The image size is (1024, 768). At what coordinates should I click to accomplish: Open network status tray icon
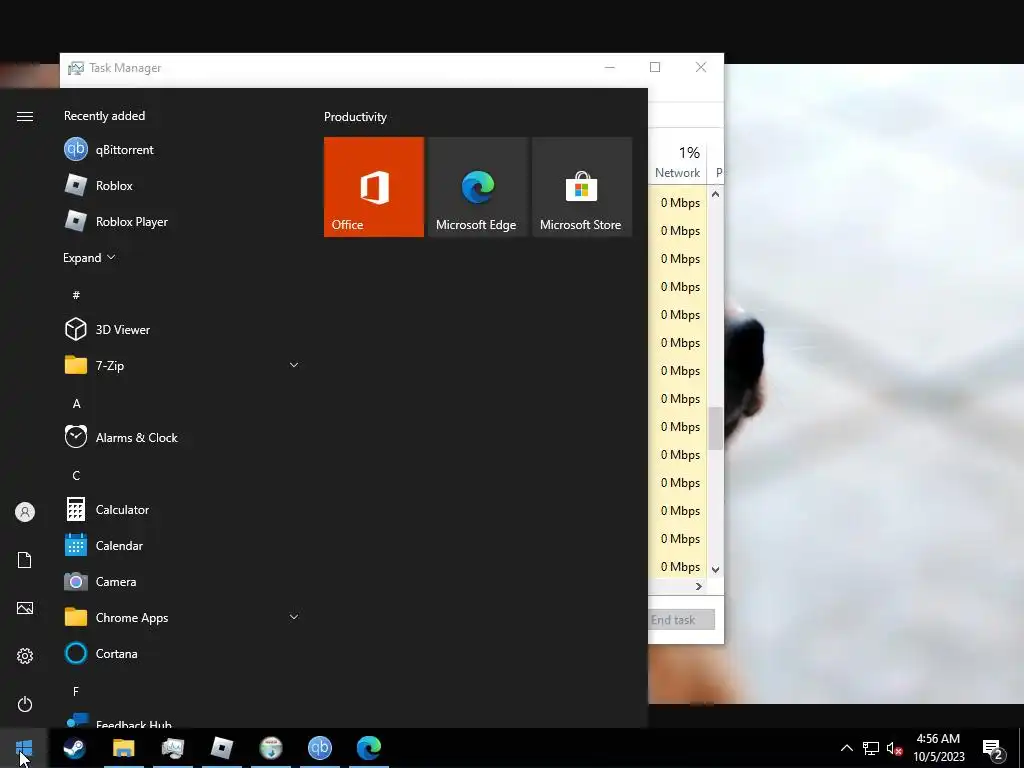tap(871, 748)
